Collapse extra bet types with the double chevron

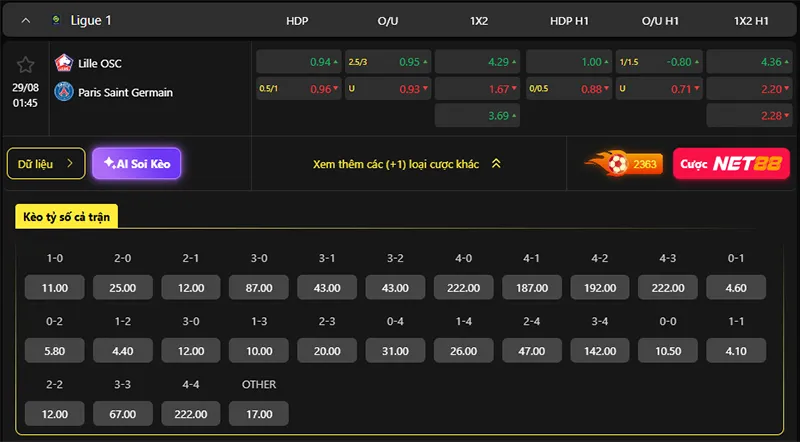(x=496, y=163)
